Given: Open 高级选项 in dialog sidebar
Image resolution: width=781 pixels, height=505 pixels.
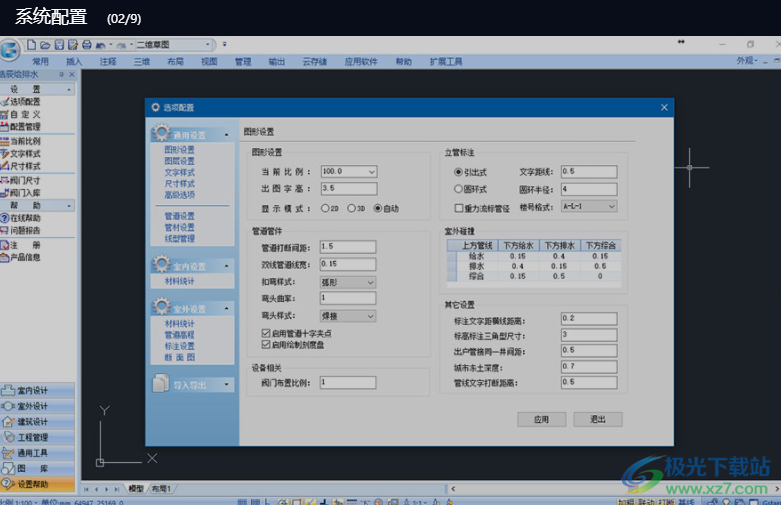Looking at the screenshot, I should (x=180, y=195).
